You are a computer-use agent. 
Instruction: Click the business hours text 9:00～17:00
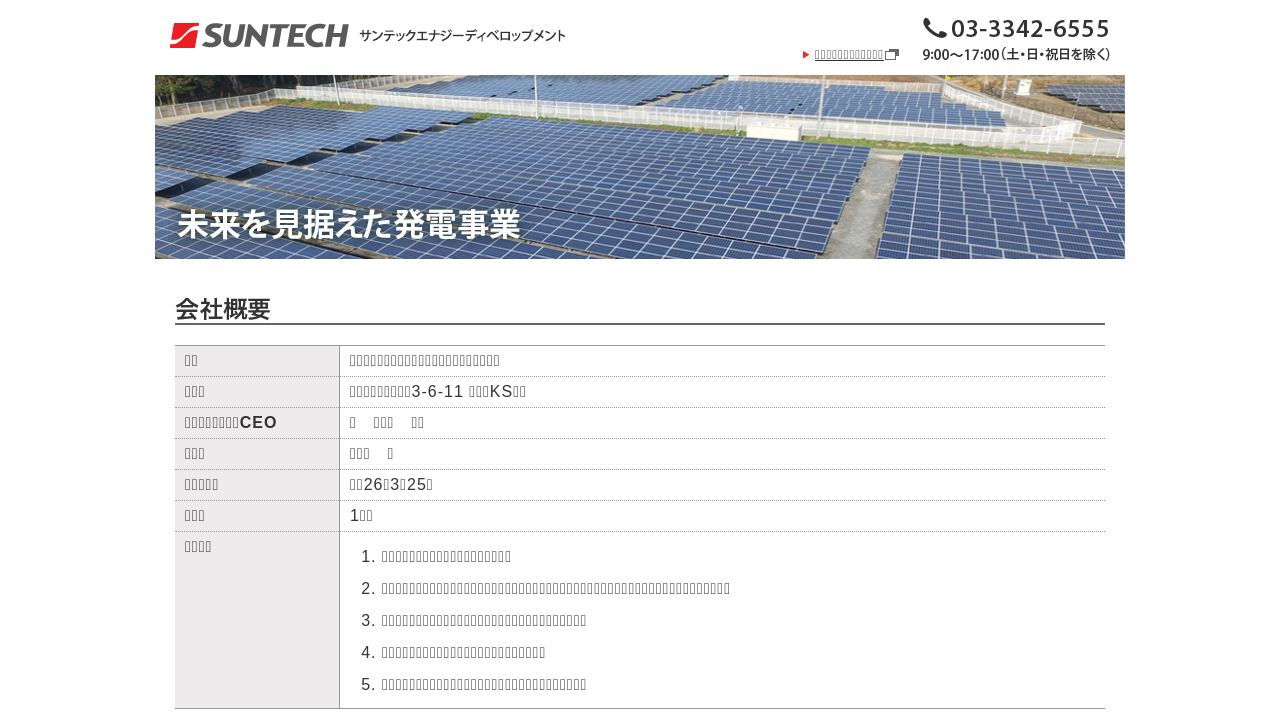[x=1016, y=55]
